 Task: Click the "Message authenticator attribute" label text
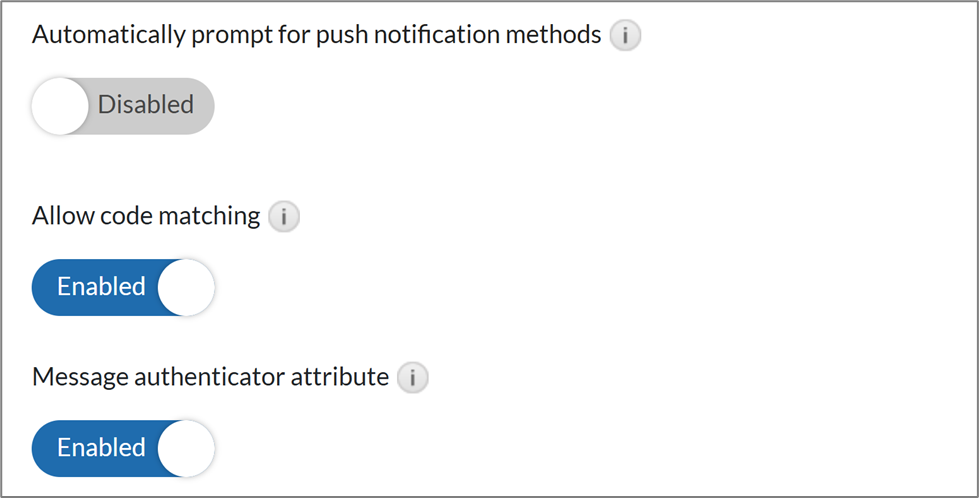210,378
